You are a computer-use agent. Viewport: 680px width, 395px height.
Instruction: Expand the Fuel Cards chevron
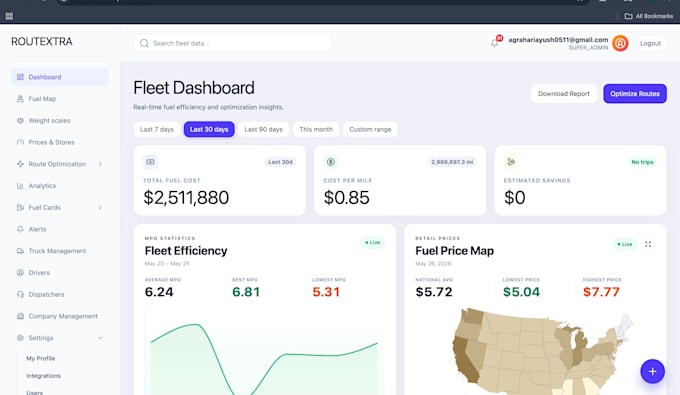100,207
